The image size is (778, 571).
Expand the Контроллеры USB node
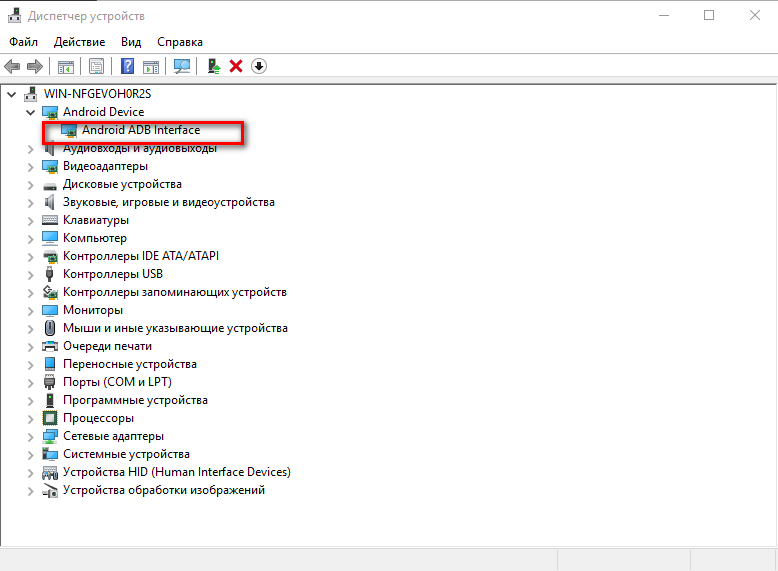click(x=30, y=274)
